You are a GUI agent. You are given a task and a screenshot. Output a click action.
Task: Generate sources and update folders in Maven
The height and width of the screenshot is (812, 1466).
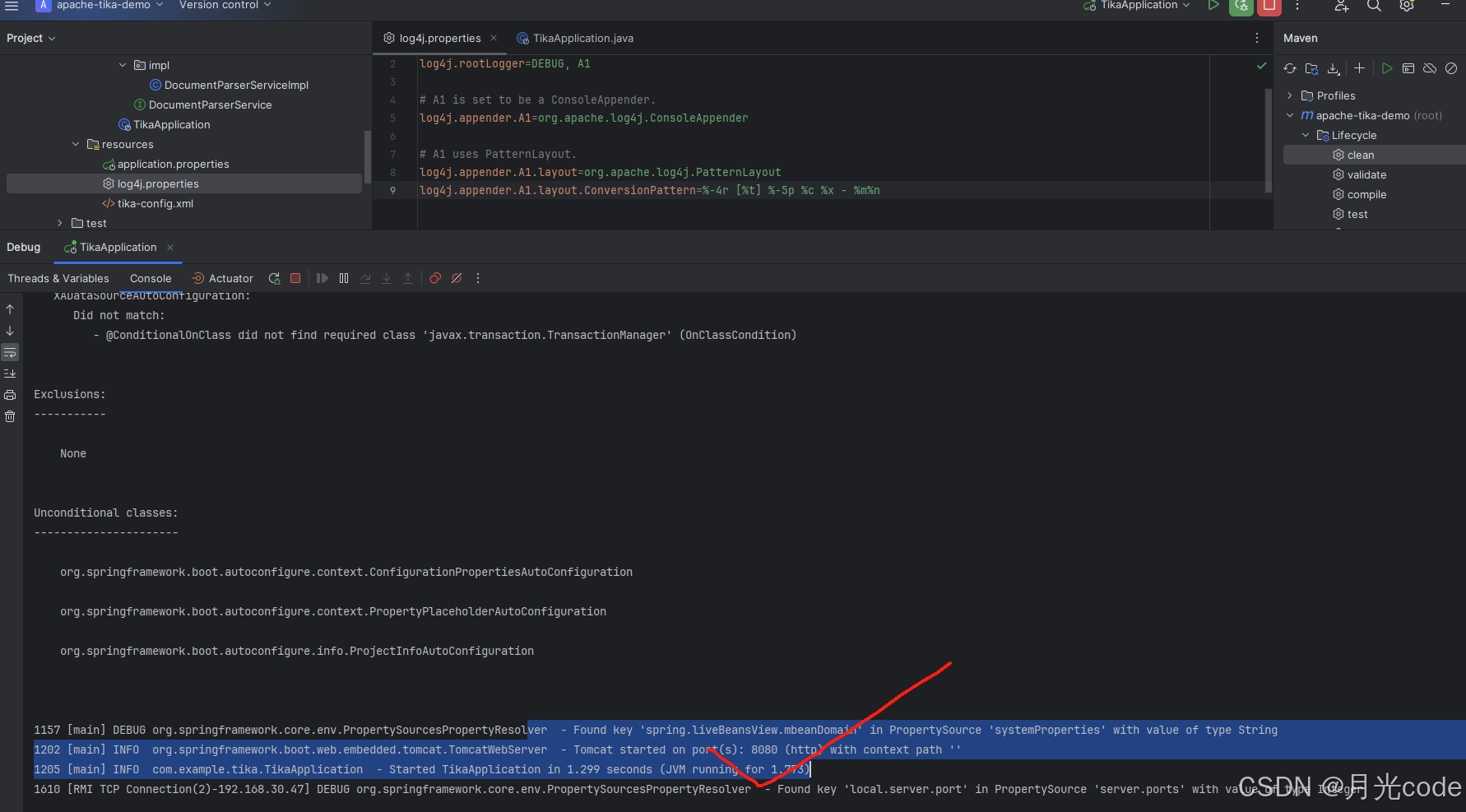(x=1311, y=68)
